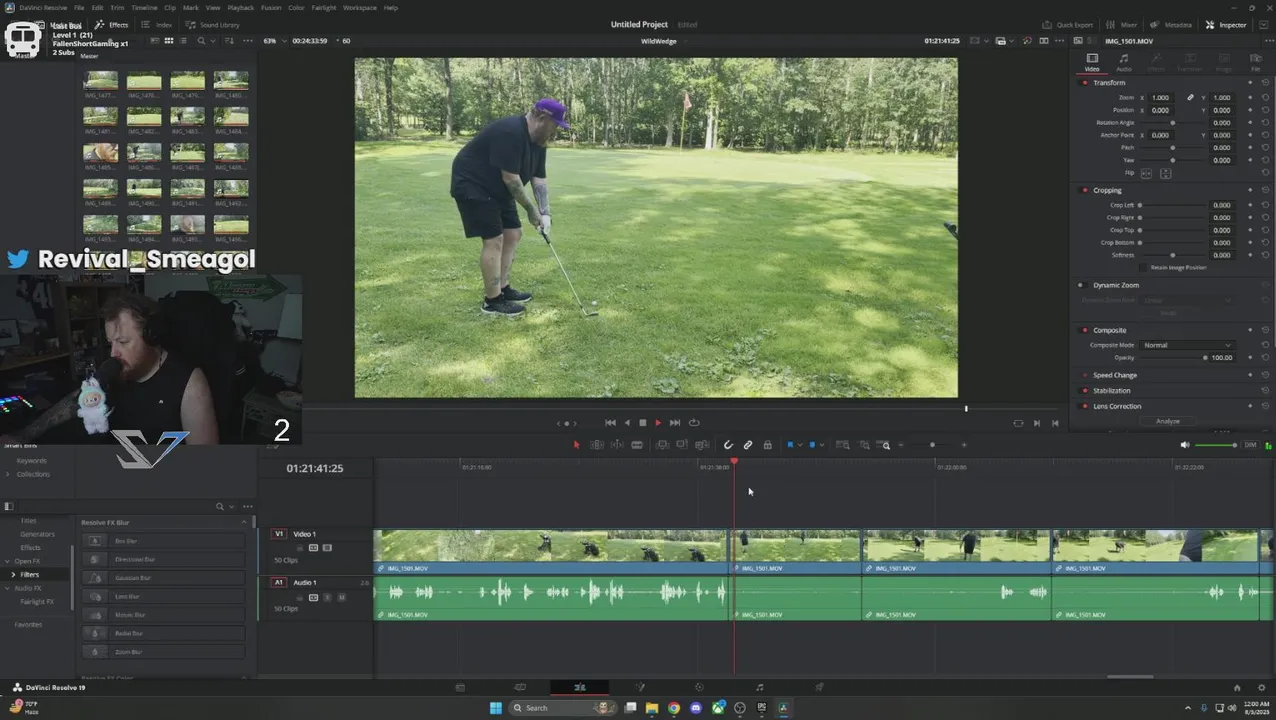
Task: Mute using the speaker volume icon
Action: pyautogui.click(x=1185, y=445)
